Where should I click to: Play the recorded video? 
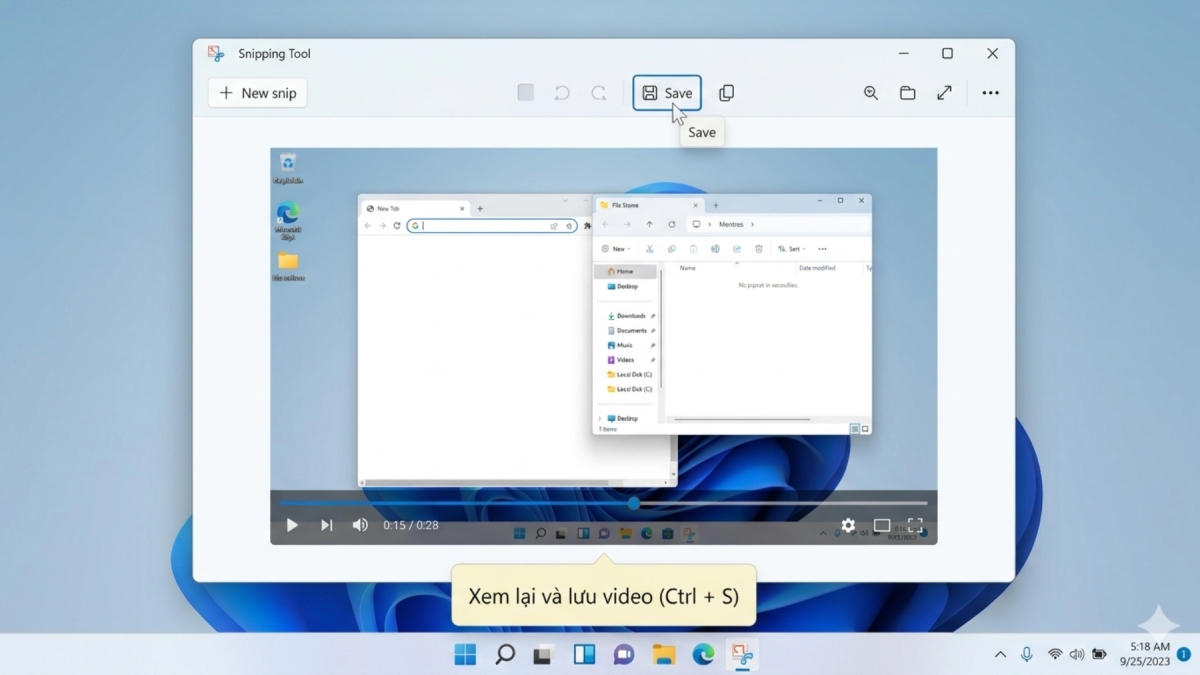coord(291,524)
